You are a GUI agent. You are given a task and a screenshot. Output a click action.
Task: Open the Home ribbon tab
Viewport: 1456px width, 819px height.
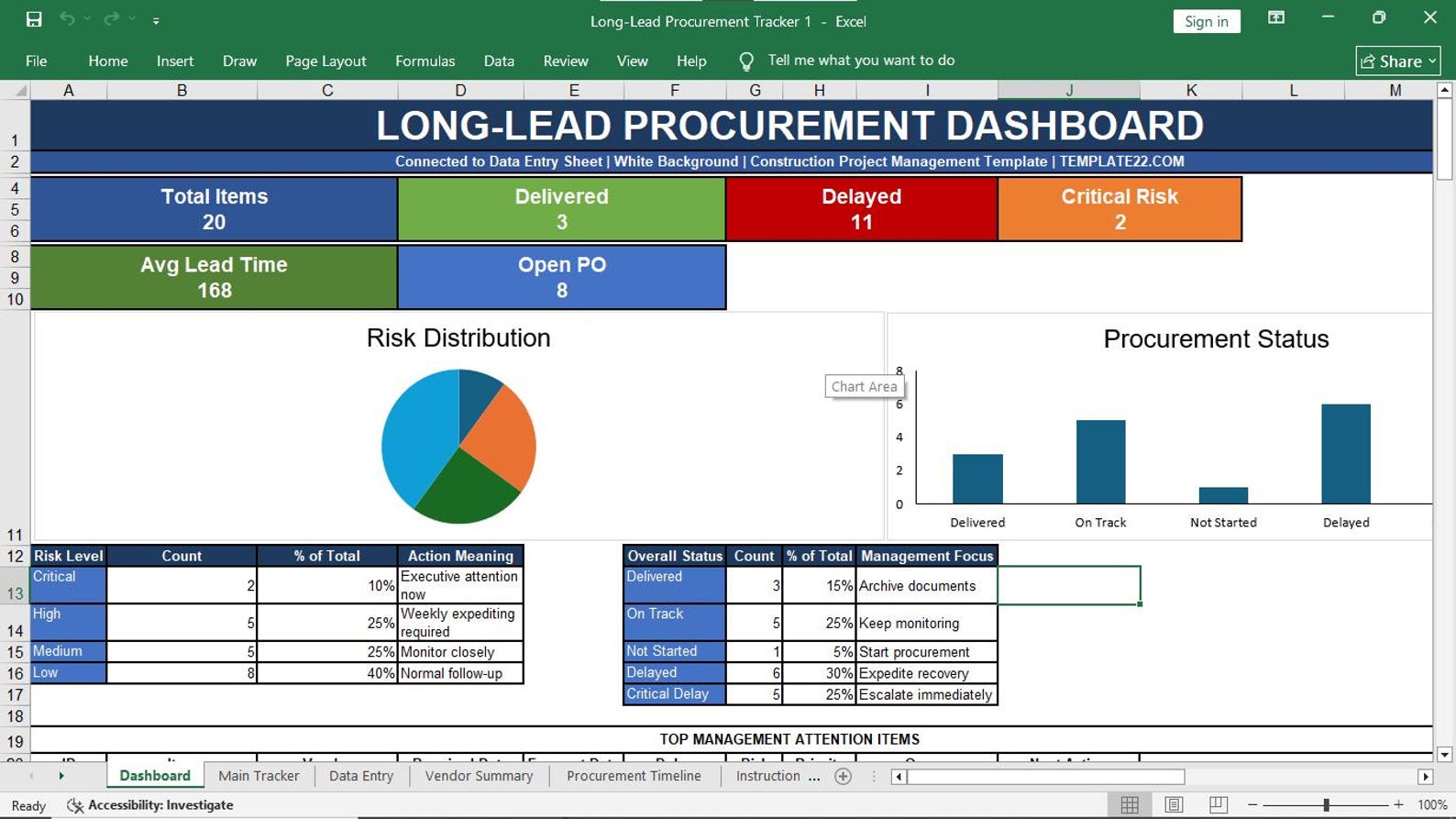click(108, 61)
